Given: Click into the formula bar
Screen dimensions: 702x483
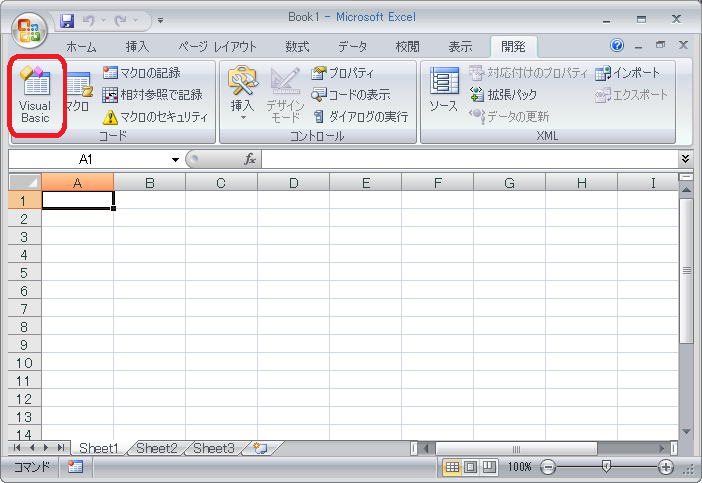Looking at the screenshot, I should pyautogui.click(x=470, y=159).
